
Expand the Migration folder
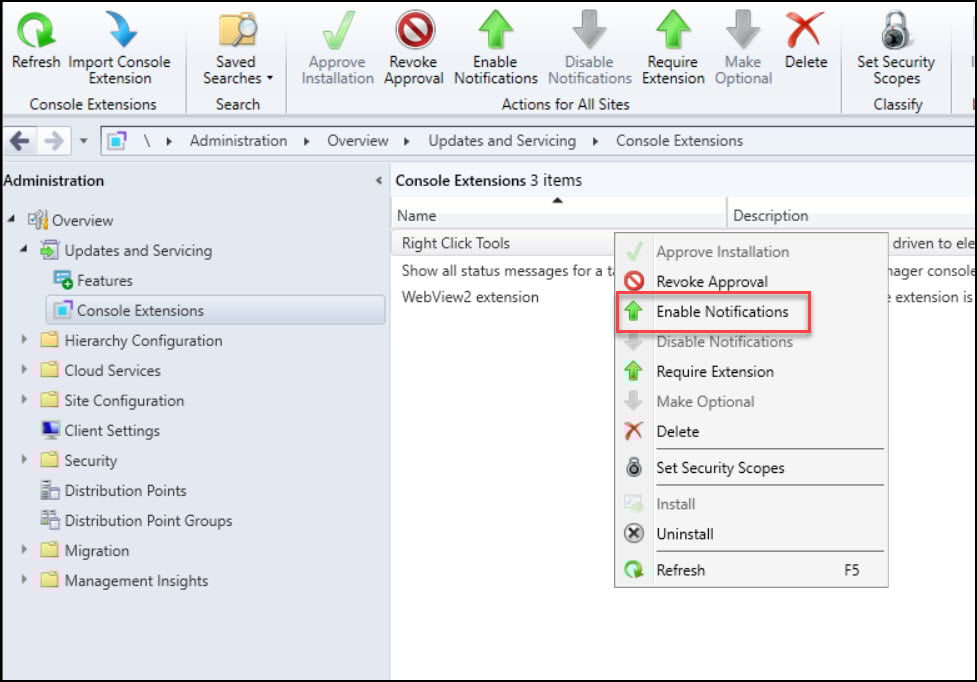pyautogui.click(x=24, y=549)
